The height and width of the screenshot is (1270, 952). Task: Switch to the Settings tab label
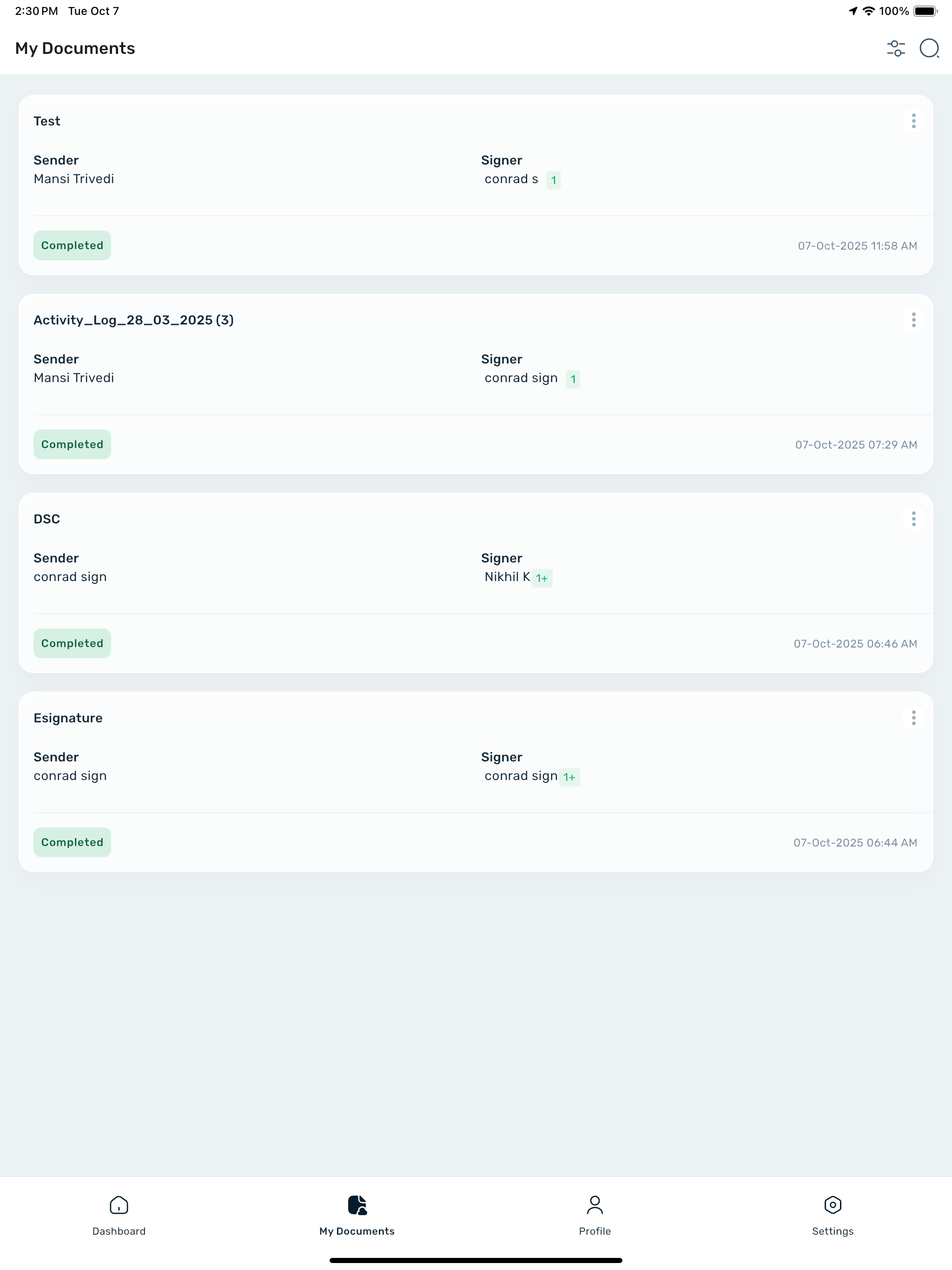coord(833,1231)
